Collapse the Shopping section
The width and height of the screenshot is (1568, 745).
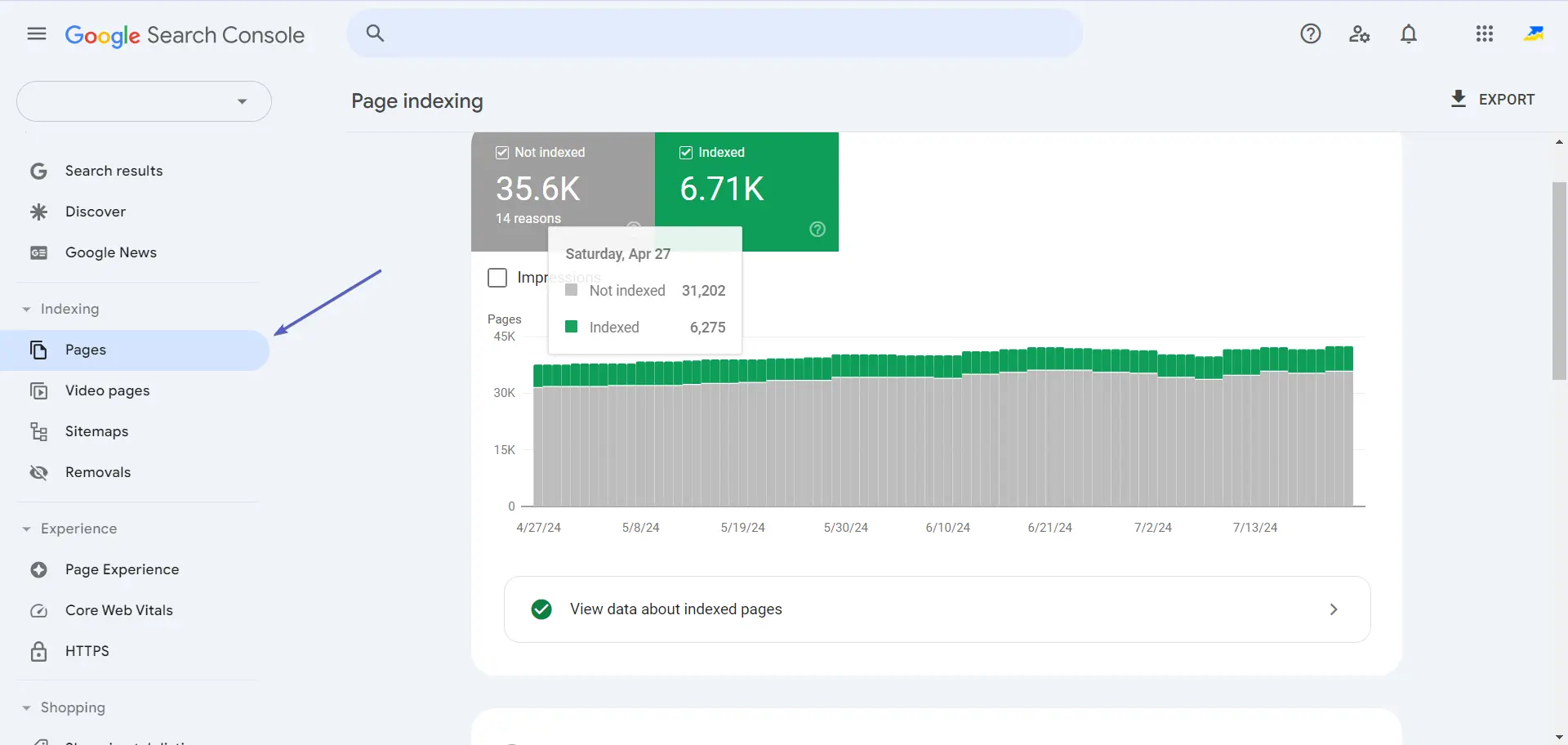pos(26,707)
